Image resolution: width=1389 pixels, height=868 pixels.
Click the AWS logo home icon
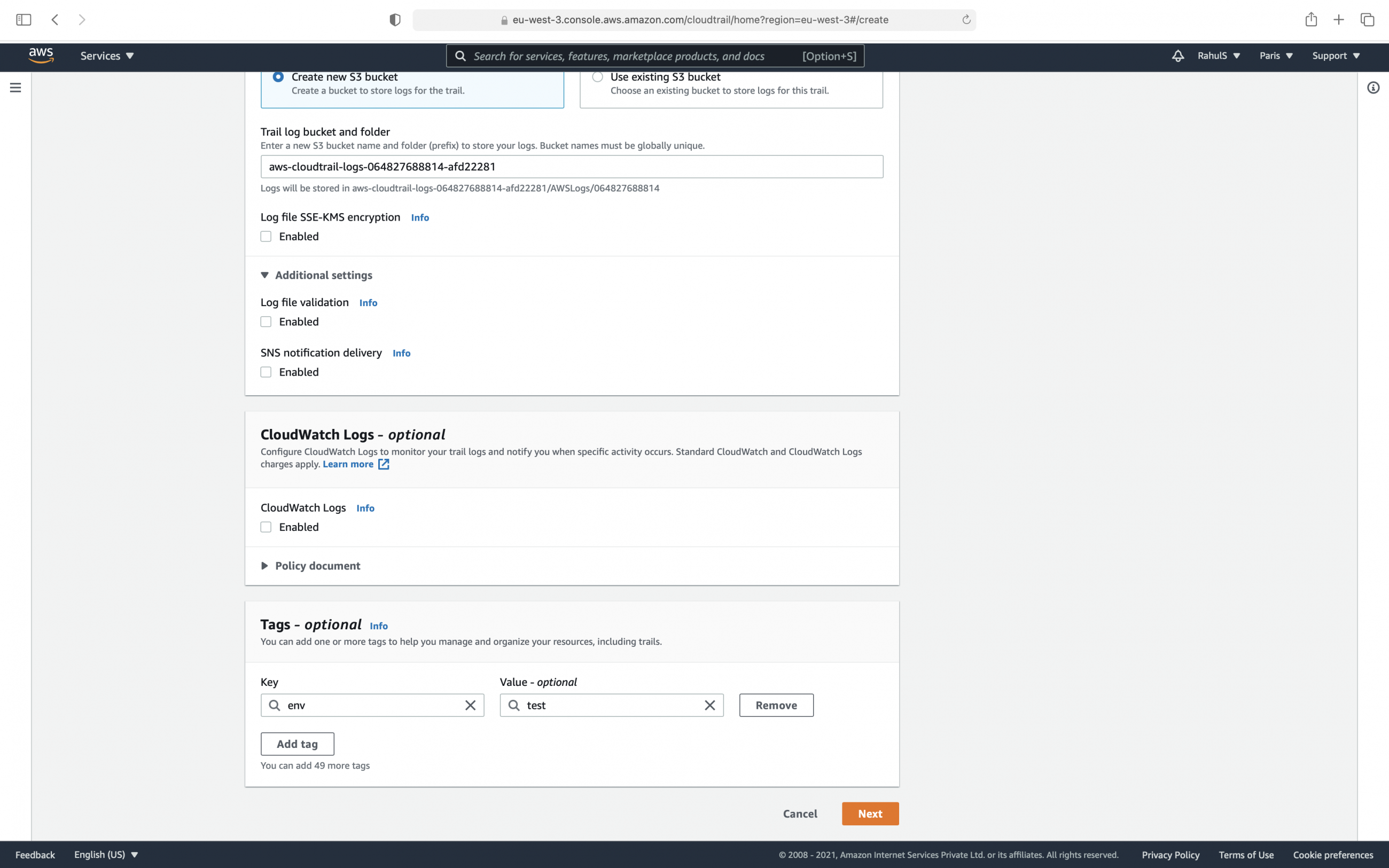pos(41,56)
